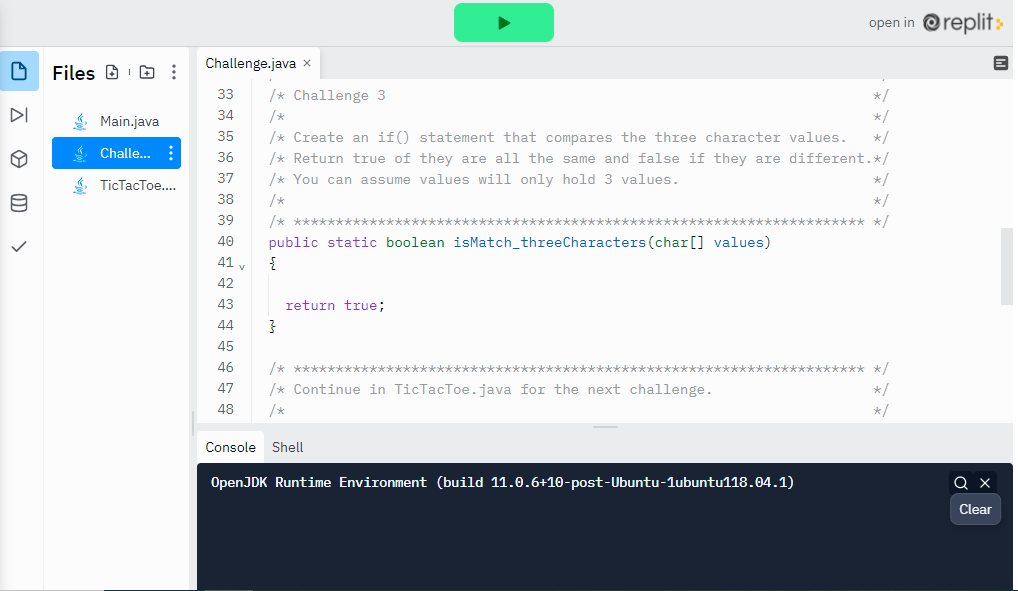Run the program with the green play button
This screenshot has height=591, width=1018.
tap(503, 21)
